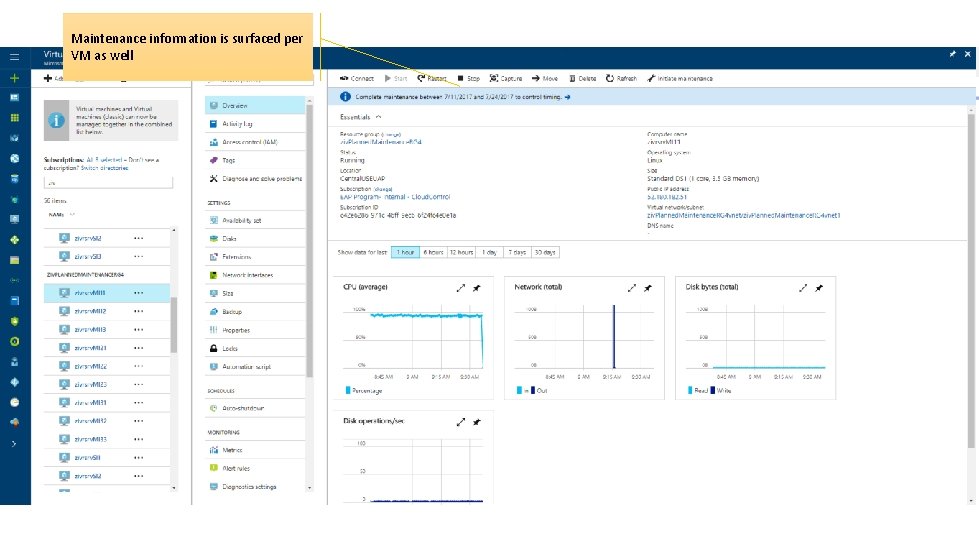This screenshot has width=979, height=551.
Task: Click Initiate maintenance button
Action: (x=680, y=79)
